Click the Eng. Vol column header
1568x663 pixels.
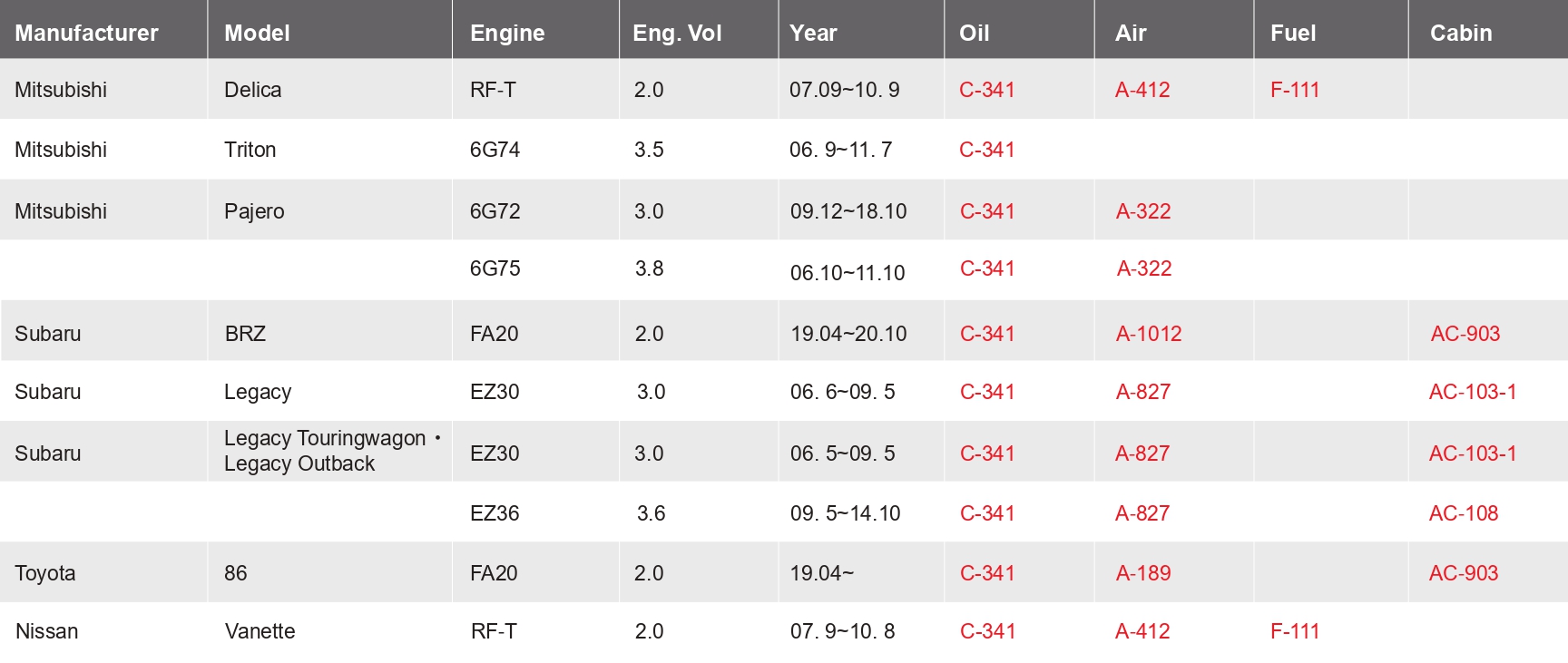(677, 33)
